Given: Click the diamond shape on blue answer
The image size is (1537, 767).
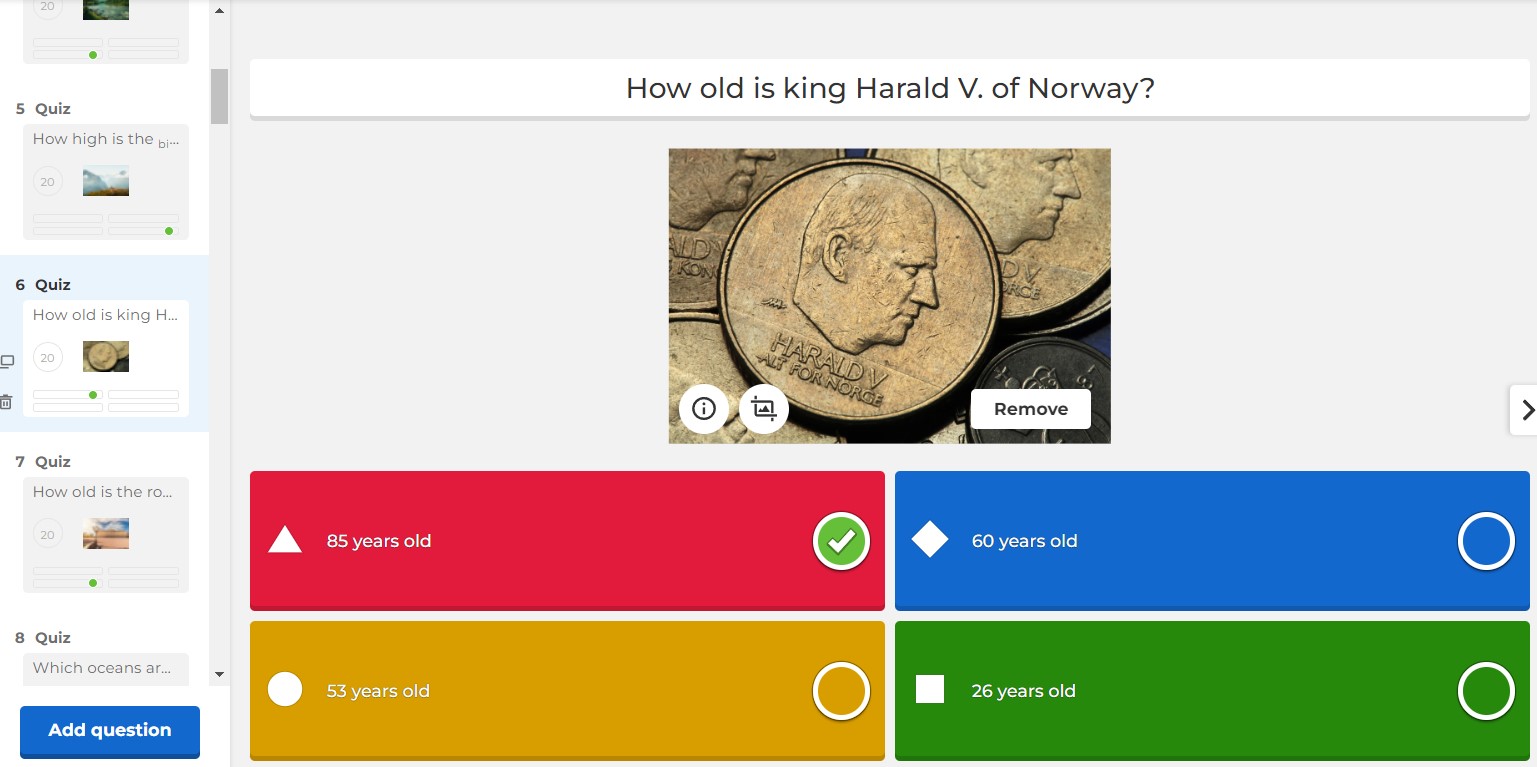Looking at the screenshot, I should [930, 541].
